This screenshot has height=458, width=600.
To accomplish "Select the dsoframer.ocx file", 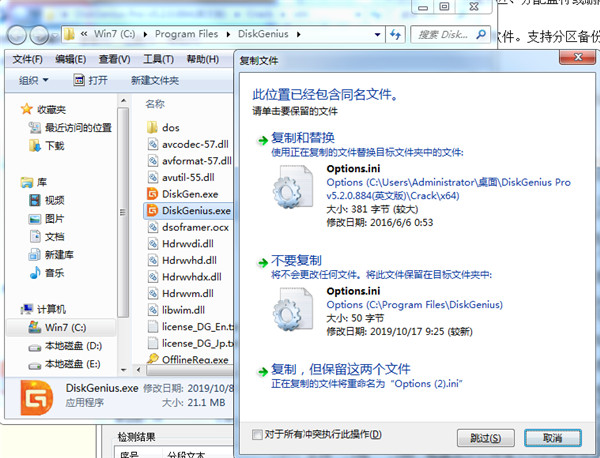I will (188, 227).
